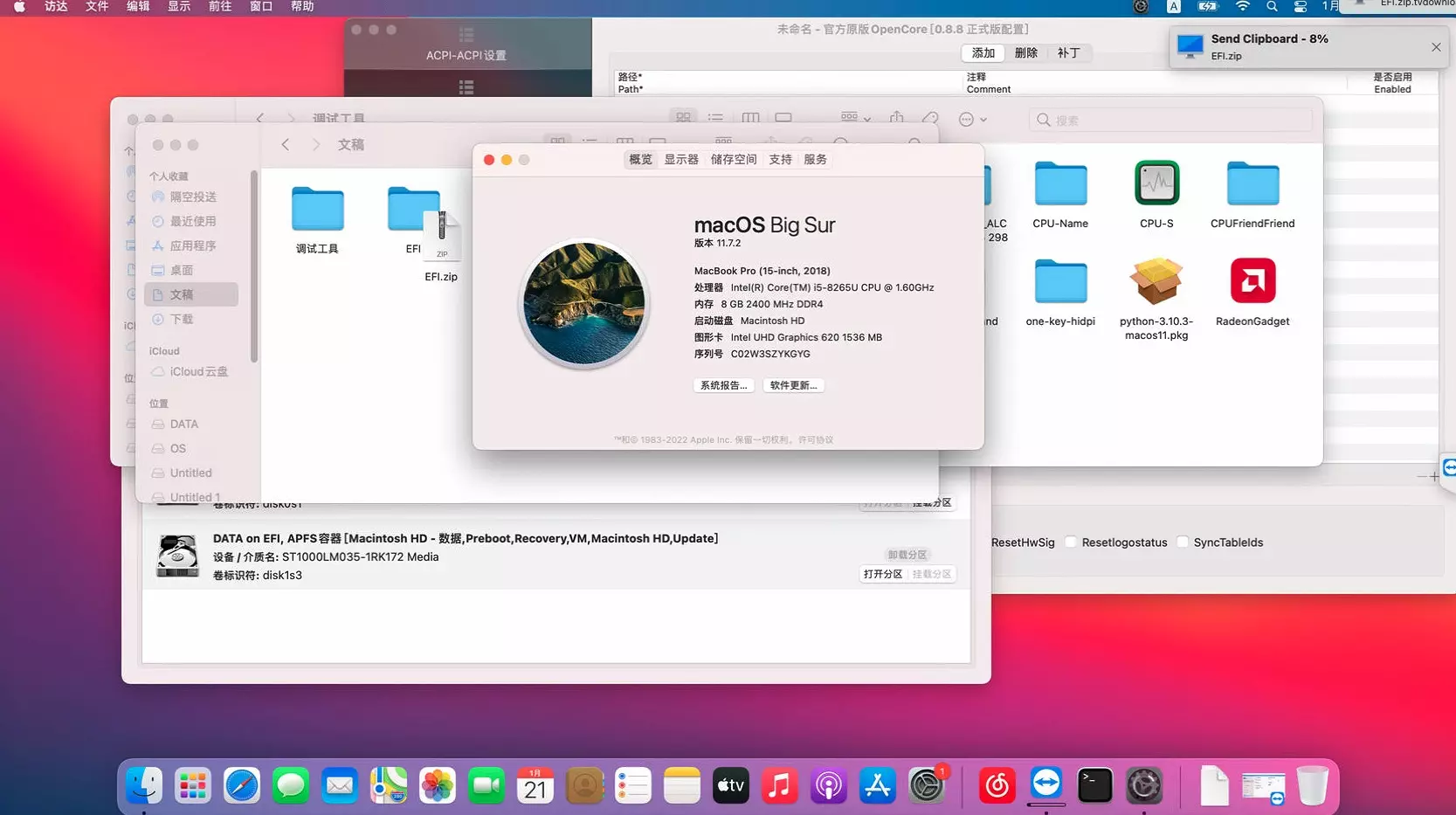The image size is (1456, 815).
Task: Open Safari from the Dock
Action: pos(242,785)
